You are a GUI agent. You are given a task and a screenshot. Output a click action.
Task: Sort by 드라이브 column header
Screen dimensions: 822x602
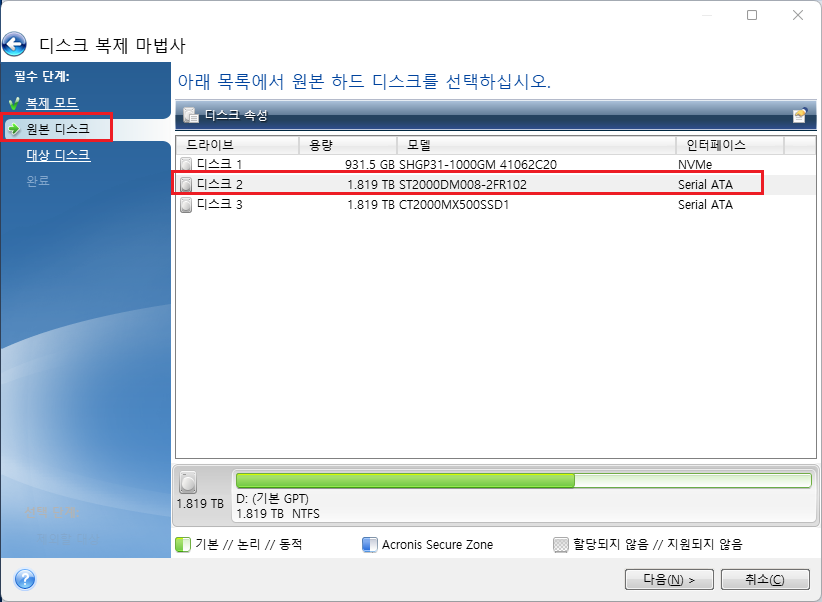coord(237,145)
